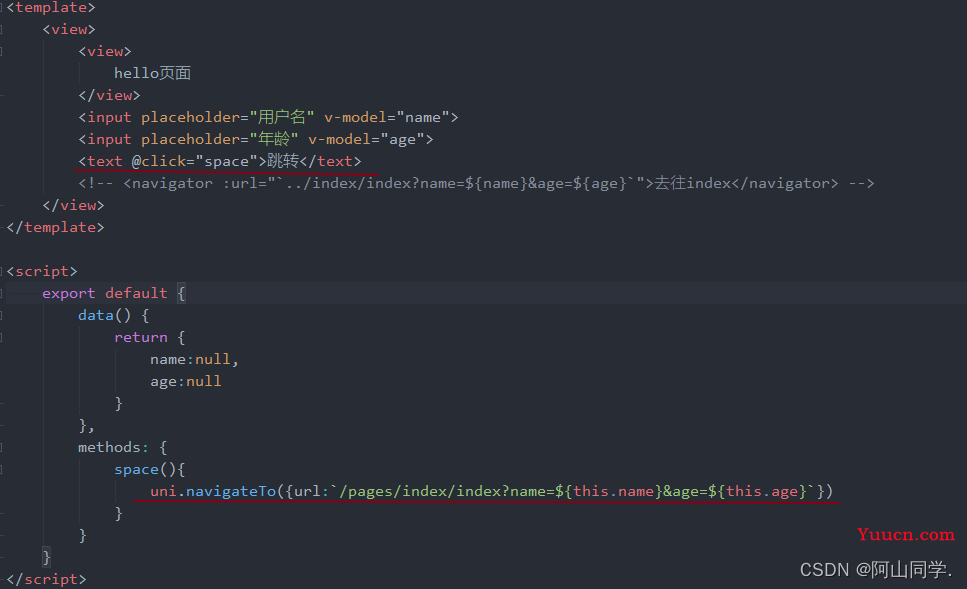
Task: Click the 'name:null,' property line
Action: [x=194, y=360]
